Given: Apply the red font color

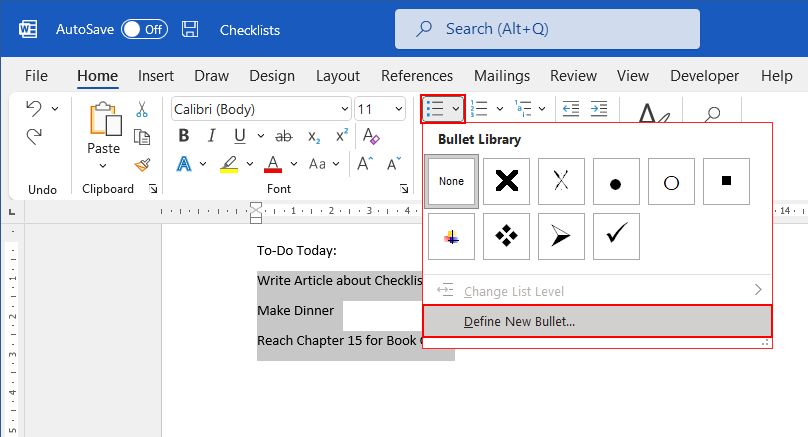Looking at the screenshot, I should (273, 164).
